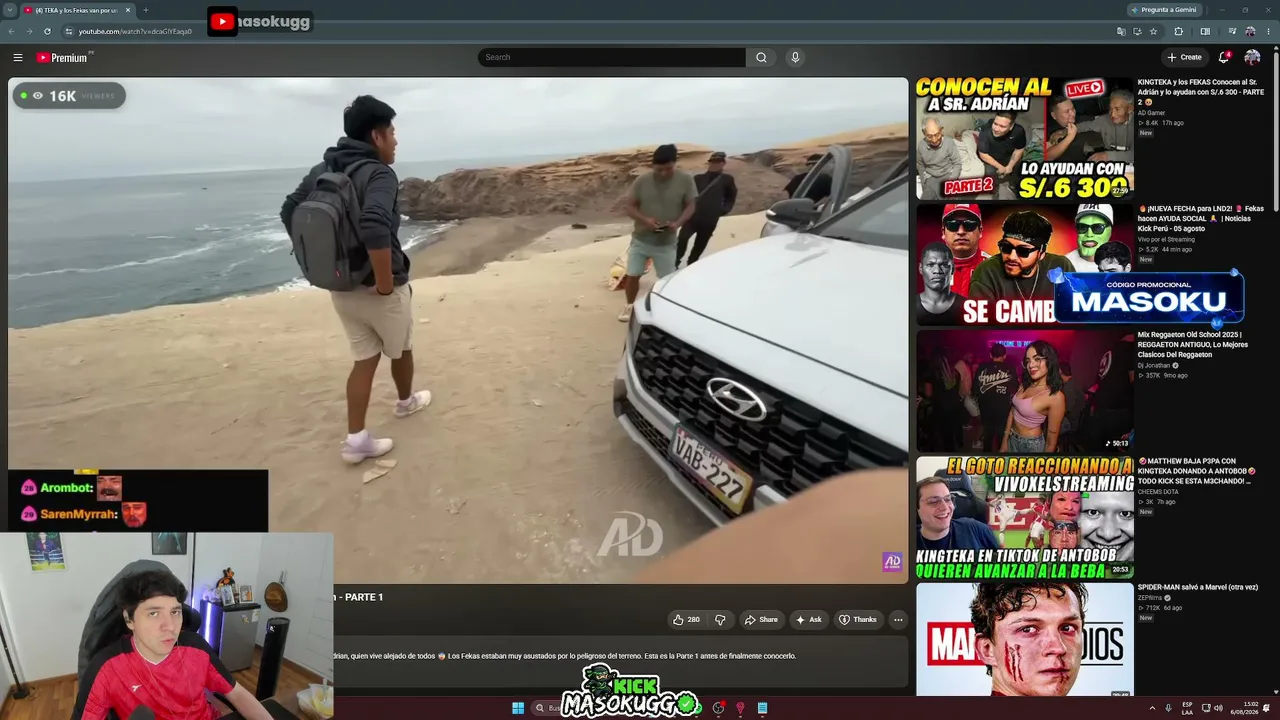Reload the page in Chrome
This screenshot has width=1280, height=720.
pyautogui.click(x=47, y=31)
